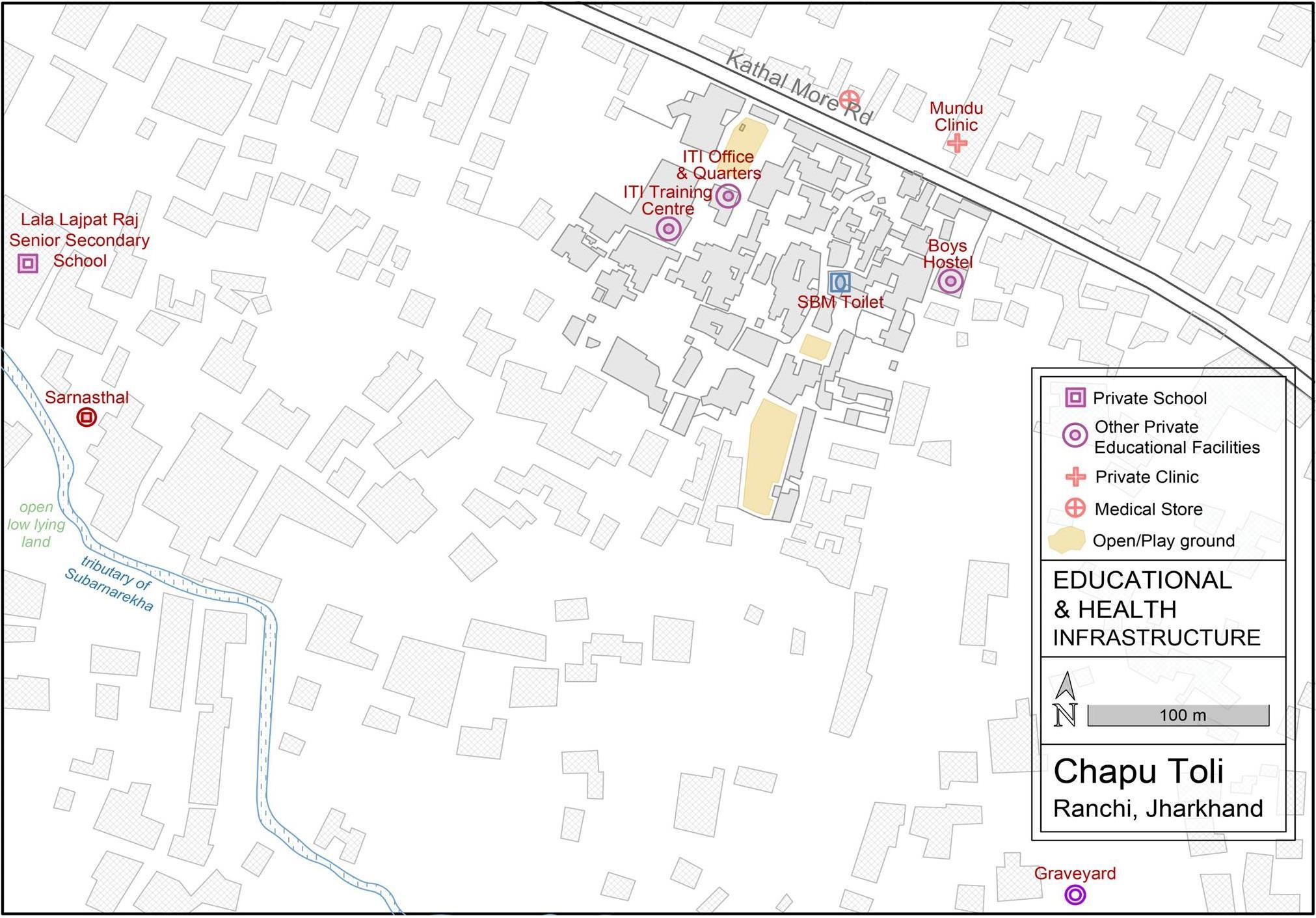Click the Graveyard purple marker icon
Image resolution: width=1316 pixels, height=918 pixels.
[1075, 895]
